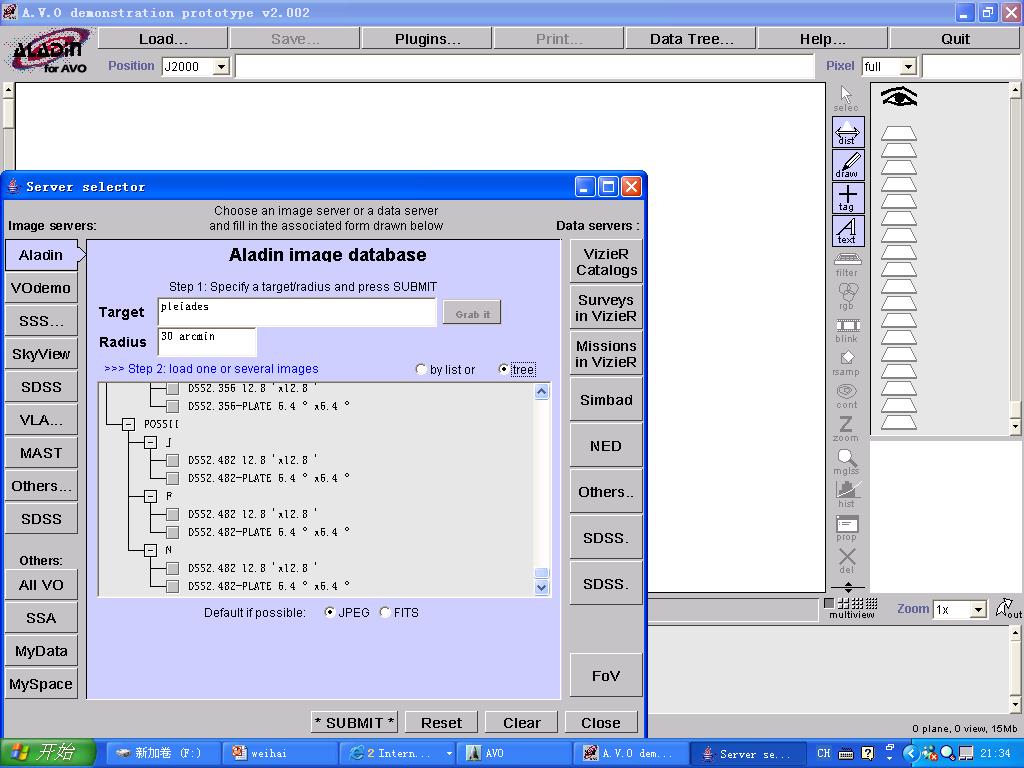Select the tree radio button
This screenshot has height=768, width=1024.
click(x=503, y=370)
